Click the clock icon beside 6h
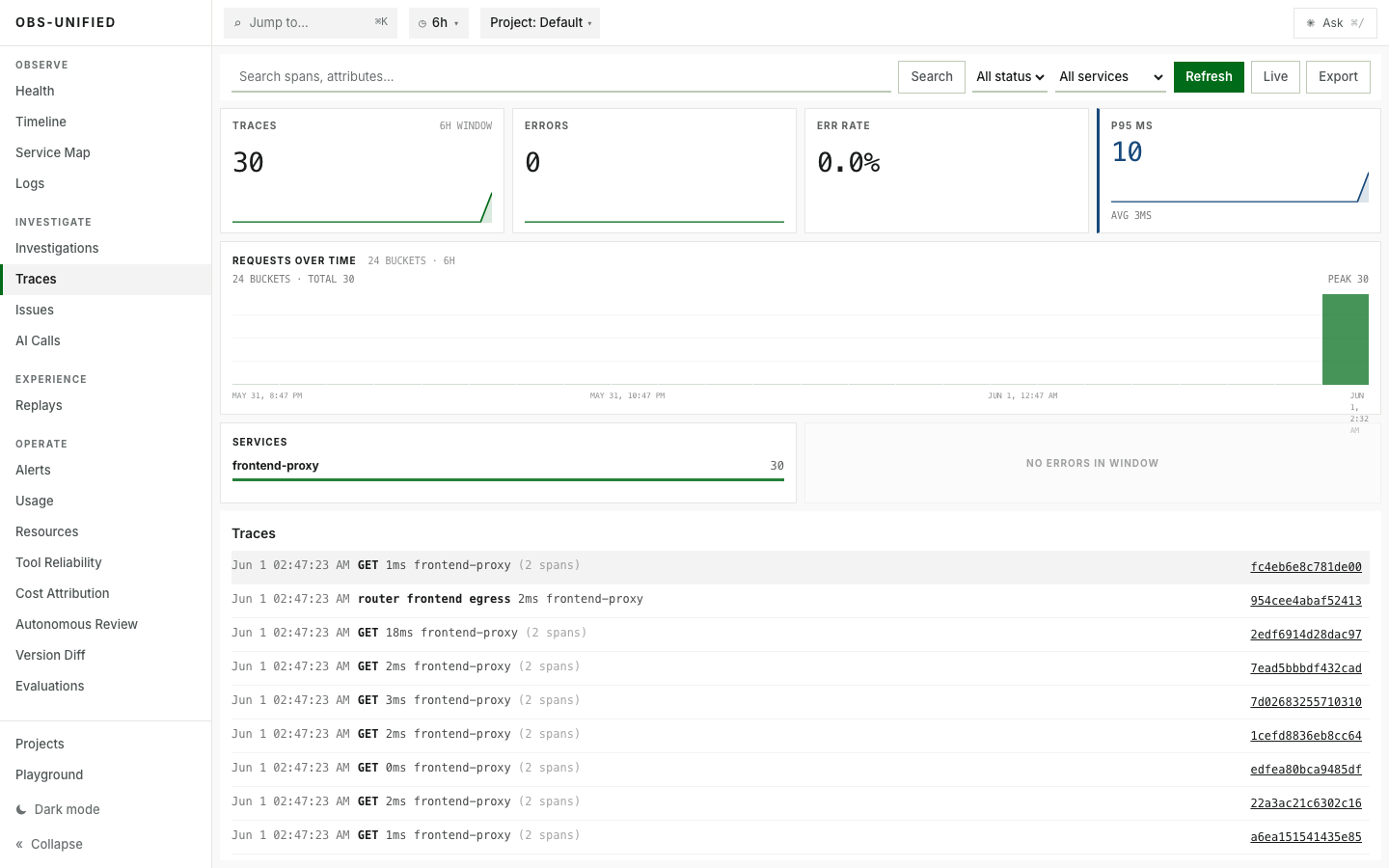Viewport: 1389px width, 868px height. tap(422, 23)
